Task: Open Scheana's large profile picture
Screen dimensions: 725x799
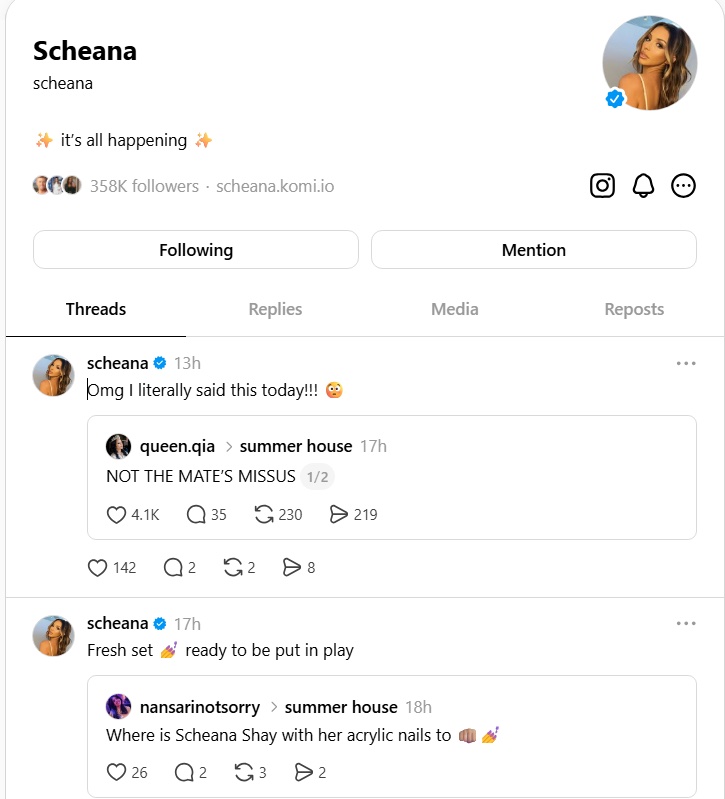Action: [649, 62]
